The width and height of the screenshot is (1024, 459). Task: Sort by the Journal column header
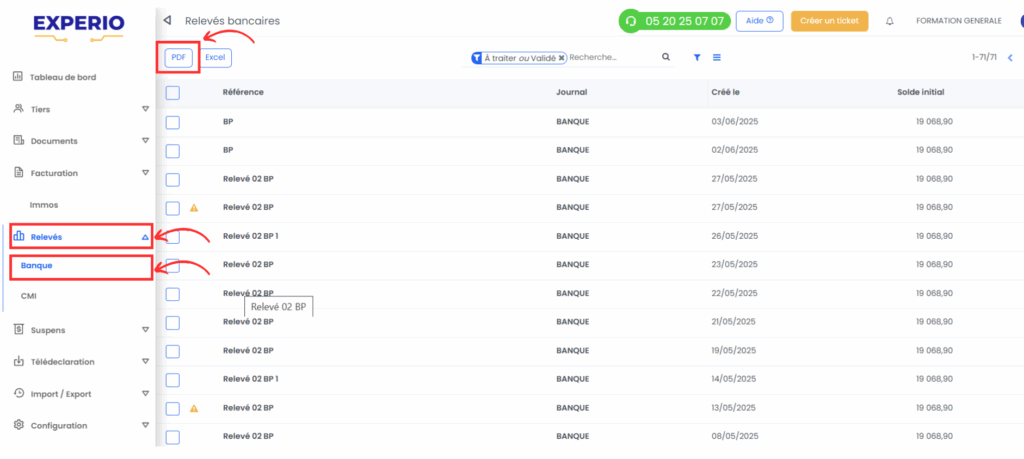point(571,92)
